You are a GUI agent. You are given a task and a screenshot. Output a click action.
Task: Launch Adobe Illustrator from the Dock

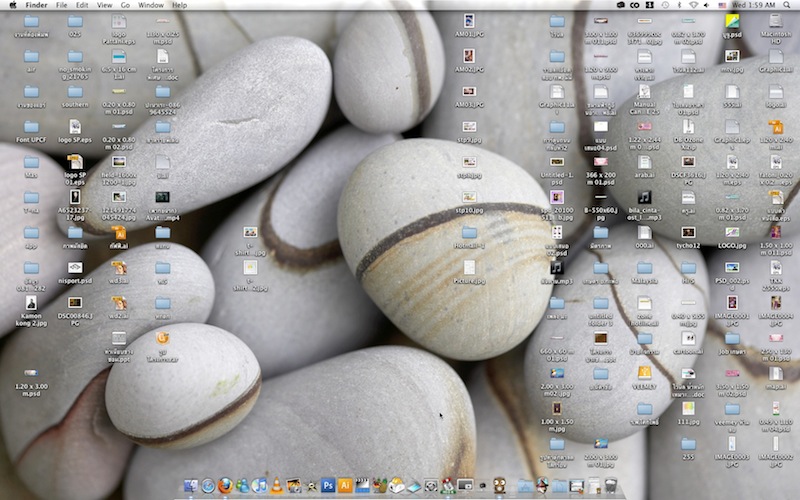pos(344,486)
